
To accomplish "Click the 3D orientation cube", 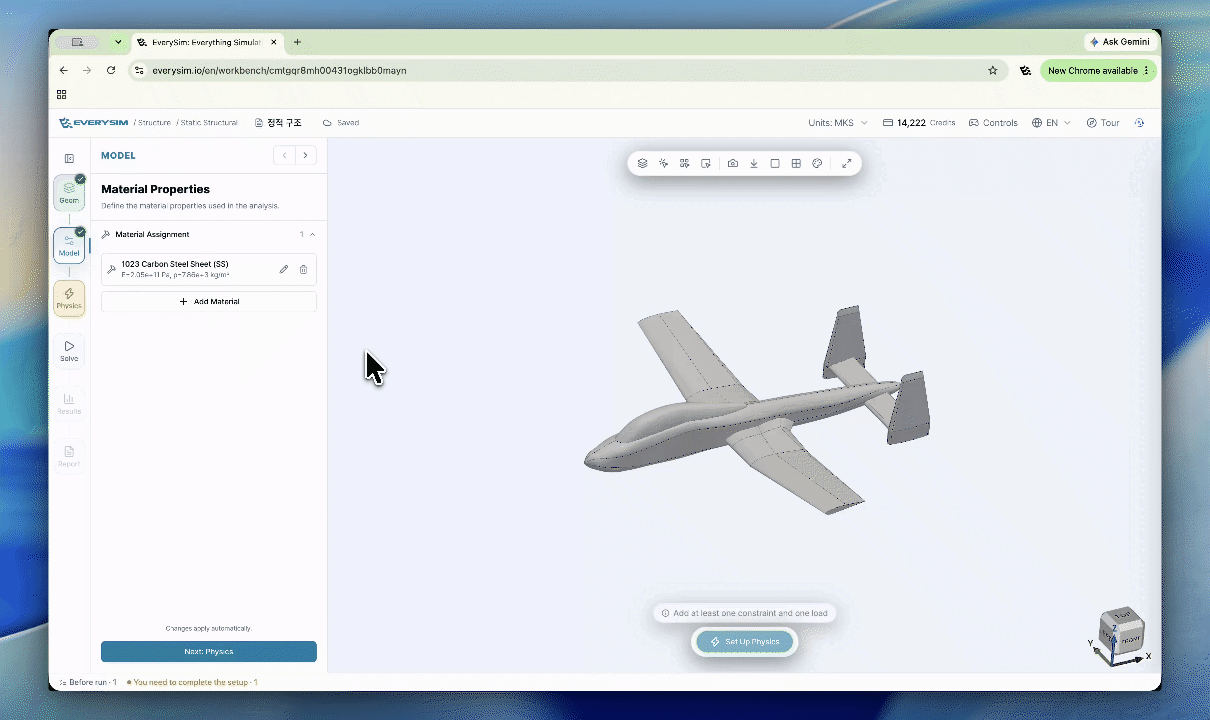I will (1120, 632).
